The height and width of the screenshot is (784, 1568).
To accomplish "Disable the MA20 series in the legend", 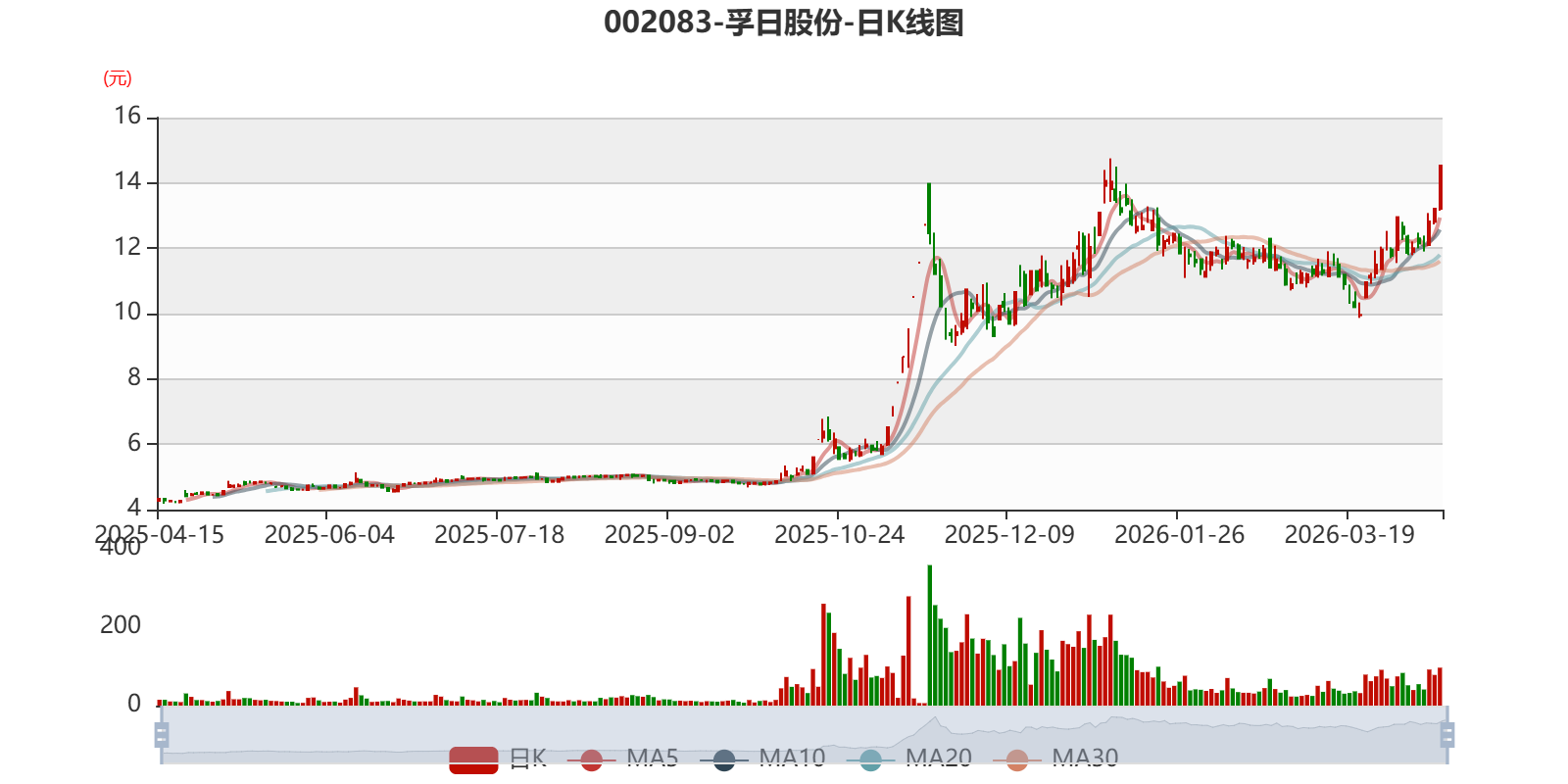I will pyautogui.click(x=908, y=759).
